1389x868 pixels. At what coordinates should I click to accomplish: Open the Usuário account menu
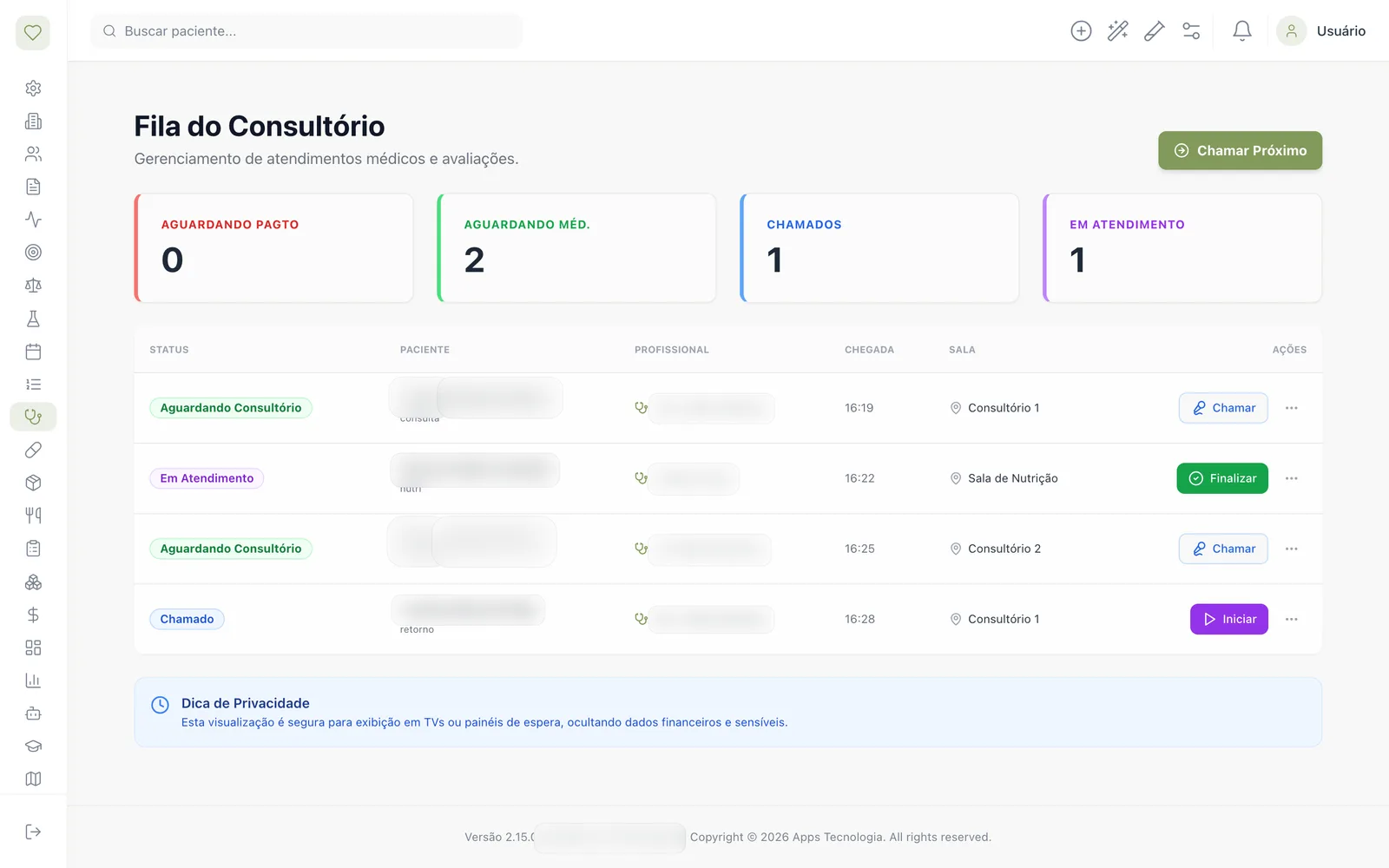click(x=1321, y=31)
